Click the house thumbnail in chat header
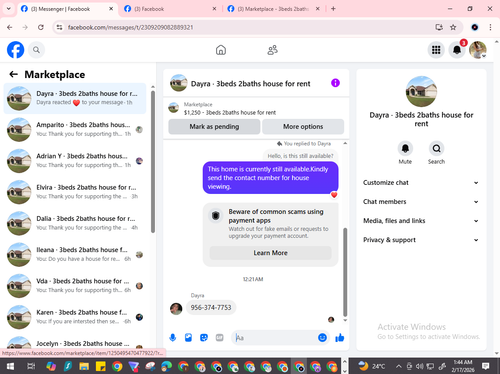The width and height of the screenshot is (500, 374). (179, 83)
